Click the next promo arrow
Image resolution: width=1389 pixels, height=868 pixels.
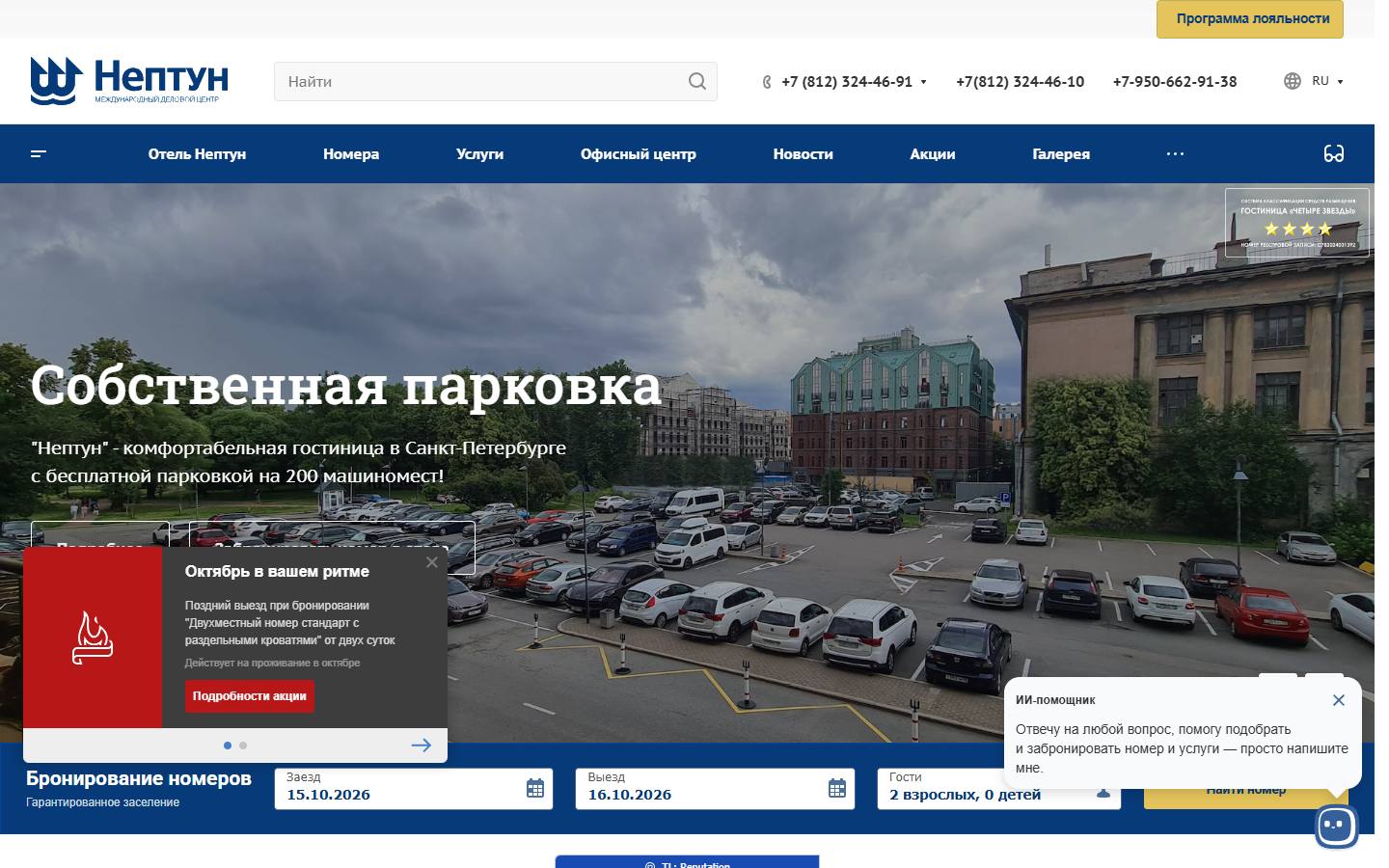pos(422,745)
